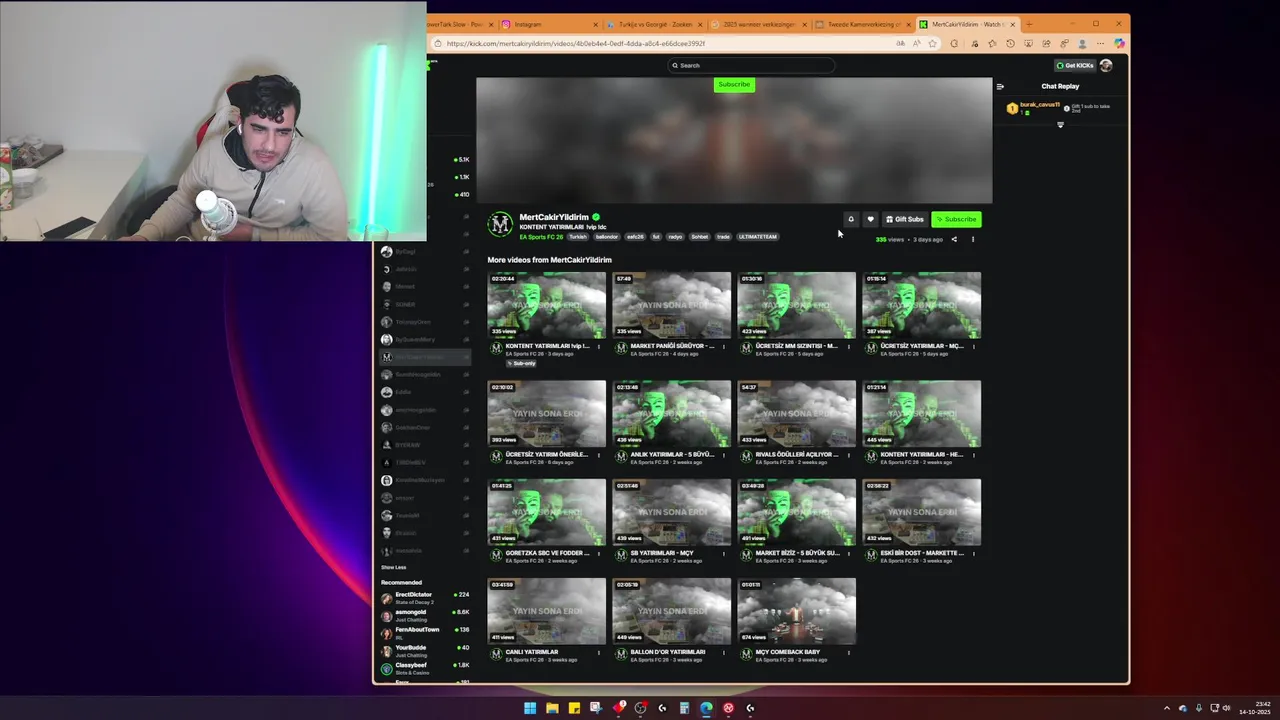Click the site info icon before the URL
The width and height of the screenshot is (1280, 720).
coord(437,43)
